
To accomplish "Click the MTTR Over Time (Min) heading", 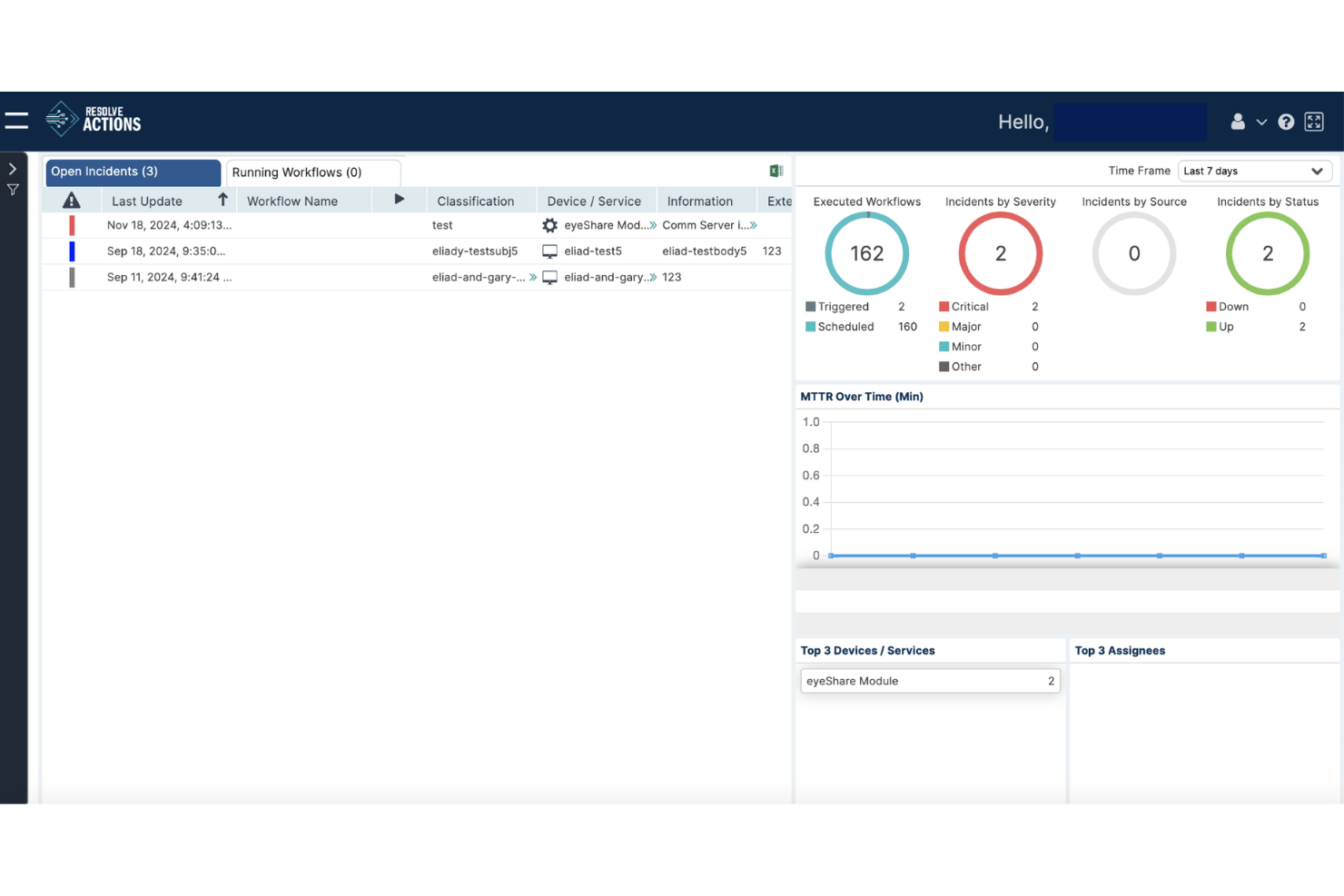I will pyautogui.click(x=862, y=397).
